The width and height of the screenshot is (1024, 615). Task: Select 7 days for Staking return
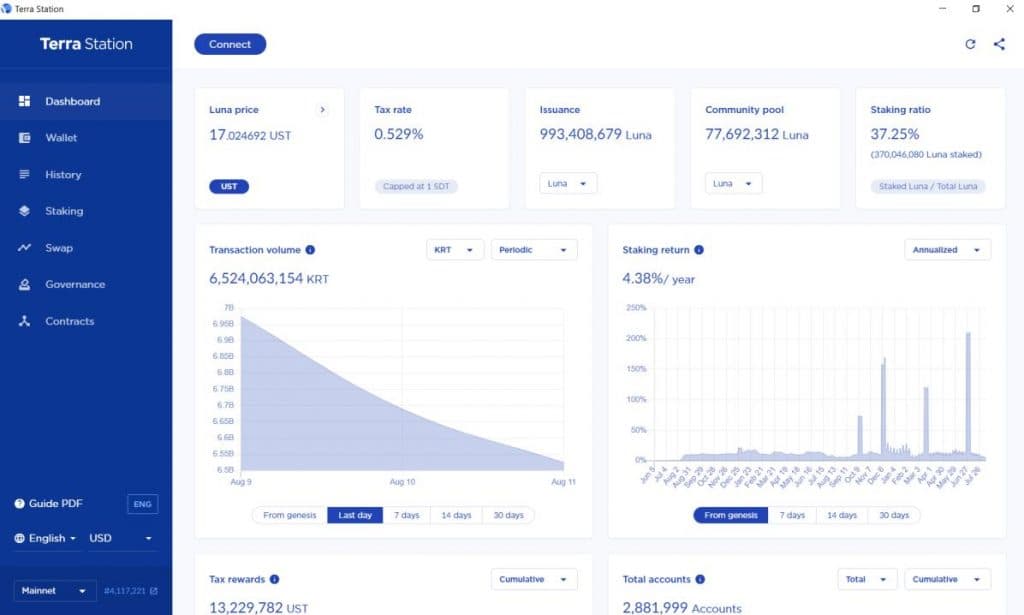pyautogui.click(x=792, y=515)
